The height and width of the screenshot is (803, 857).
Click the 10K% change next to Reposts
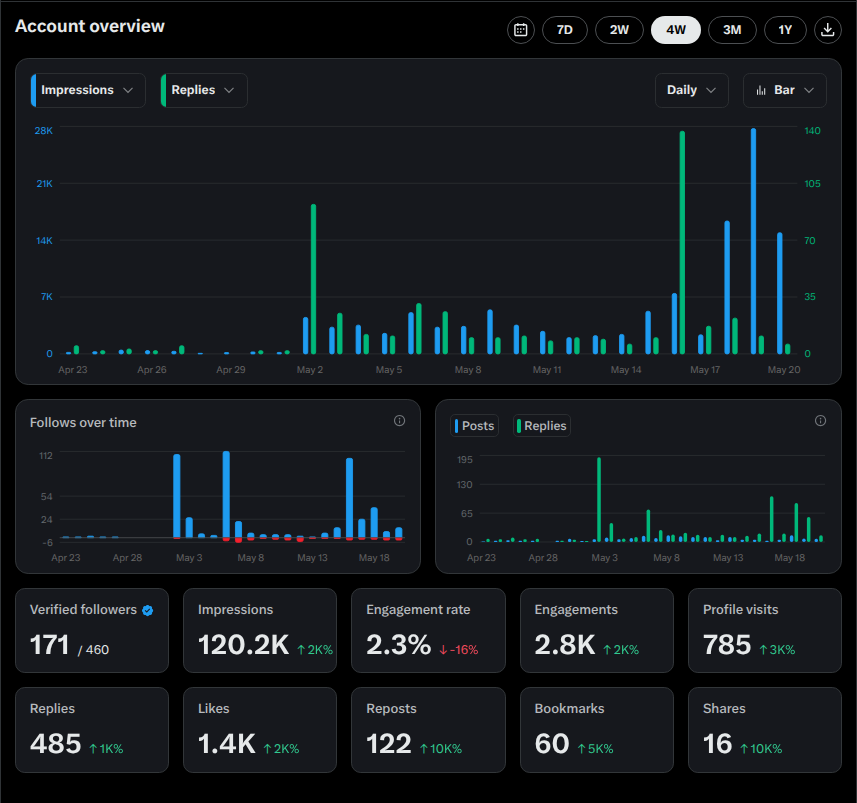tap(441, 749)
